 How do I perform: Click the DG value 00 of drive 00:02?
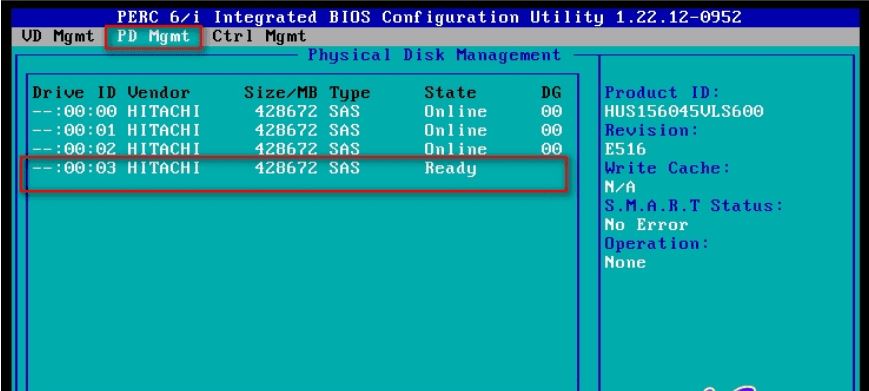(x=551, y=149)
